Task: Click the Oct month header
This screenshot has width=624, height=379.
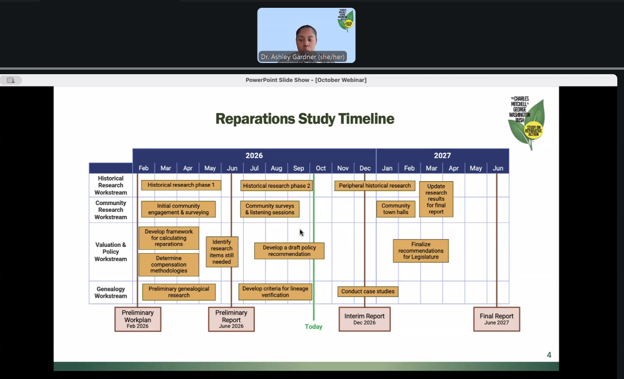Action: (x=321, y=168)
